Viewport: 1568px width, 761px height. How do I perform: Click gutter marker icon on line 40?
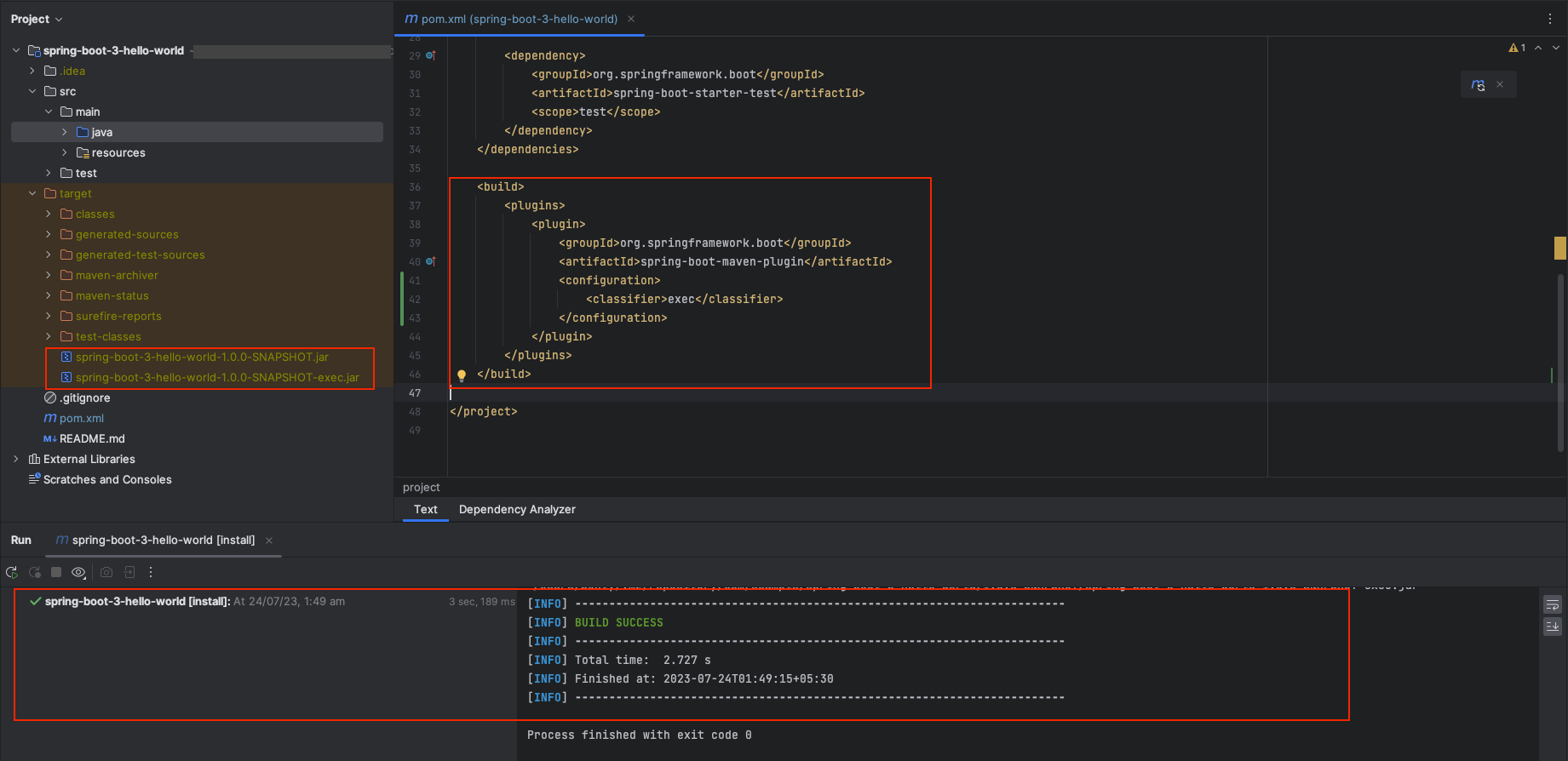431,261
